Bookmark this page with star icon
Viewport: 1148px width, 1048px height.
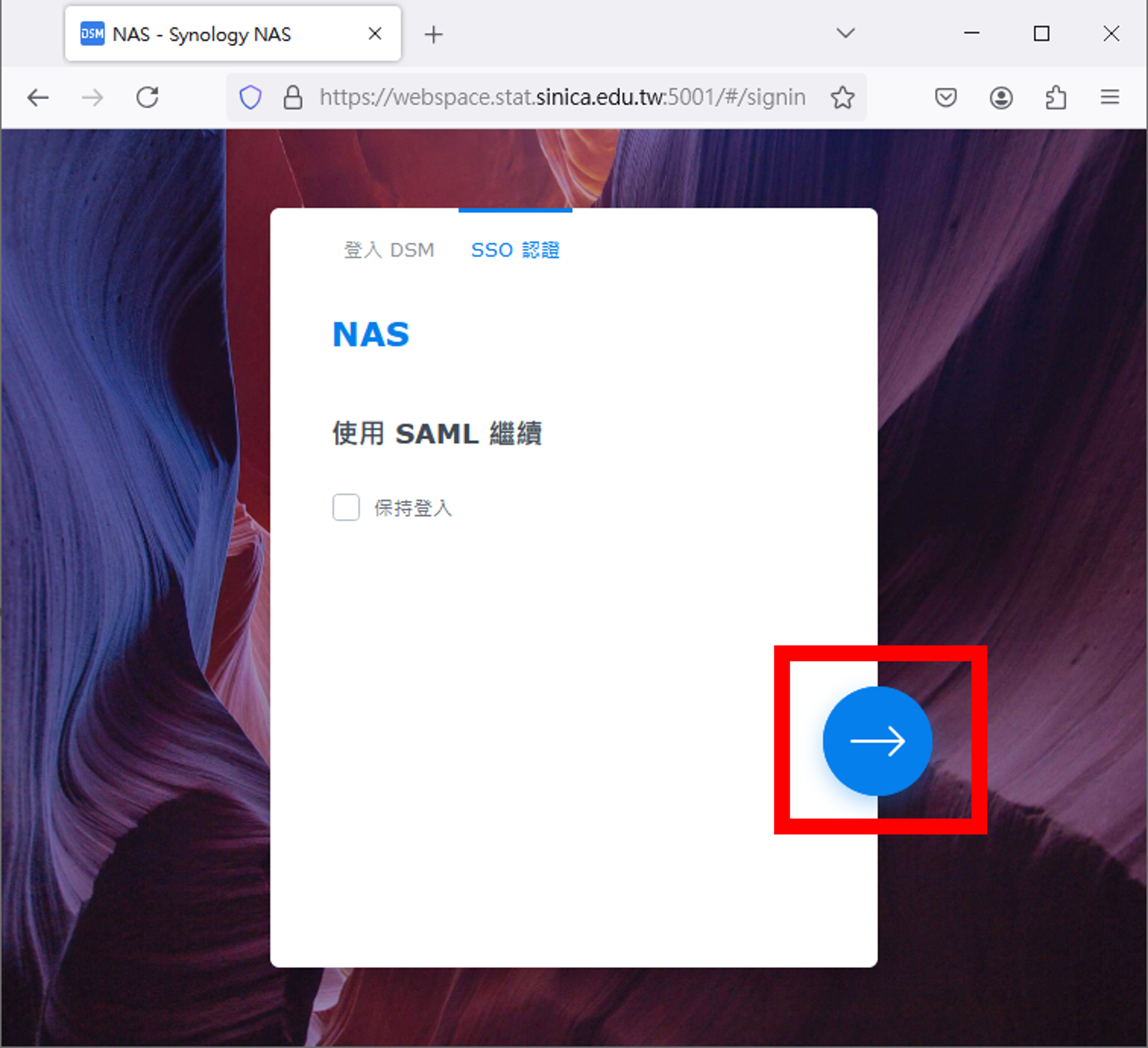842,97
